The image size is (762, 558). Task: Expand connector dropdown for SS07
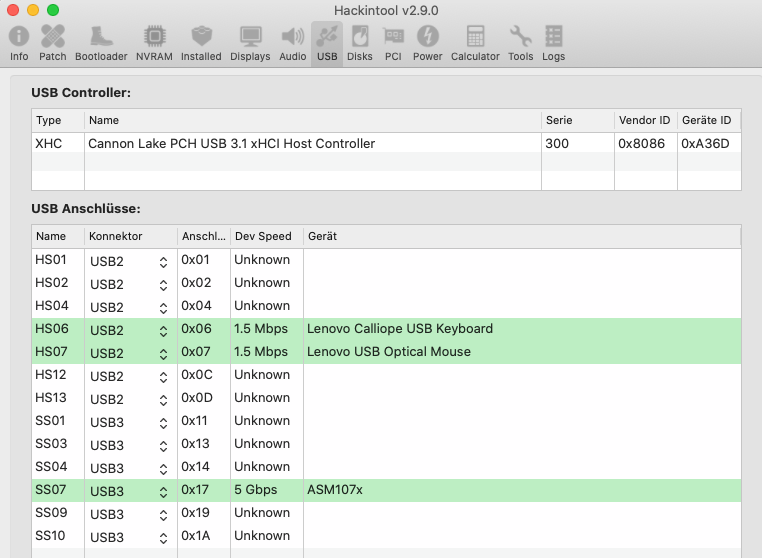coord(163,491)
